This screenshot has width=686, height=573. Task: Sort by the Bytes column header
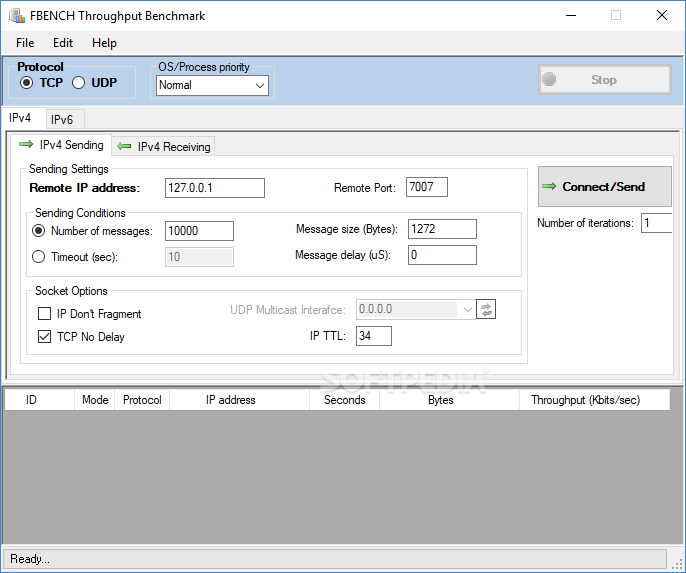(449, 400)
